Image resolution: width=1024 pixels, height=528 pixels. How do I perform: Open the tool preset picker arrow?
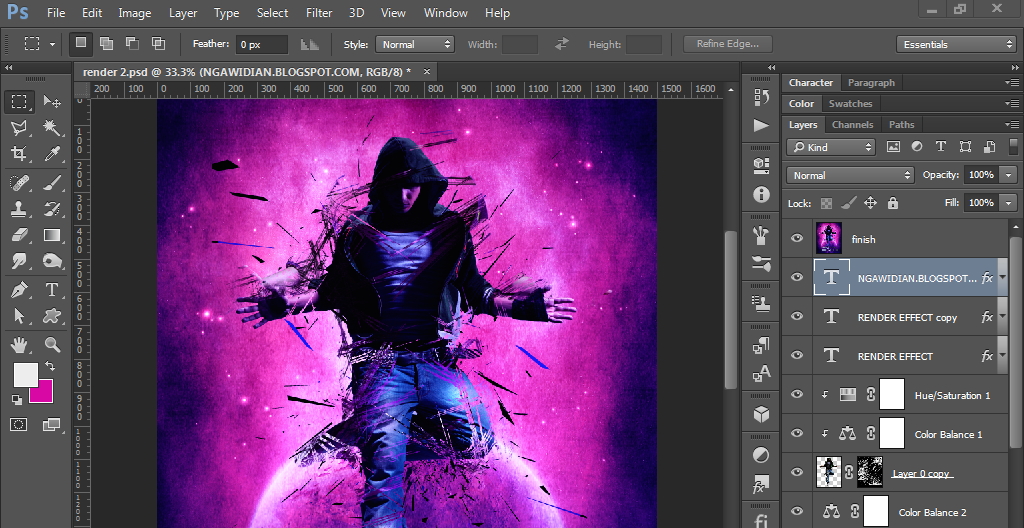(52, 44)
